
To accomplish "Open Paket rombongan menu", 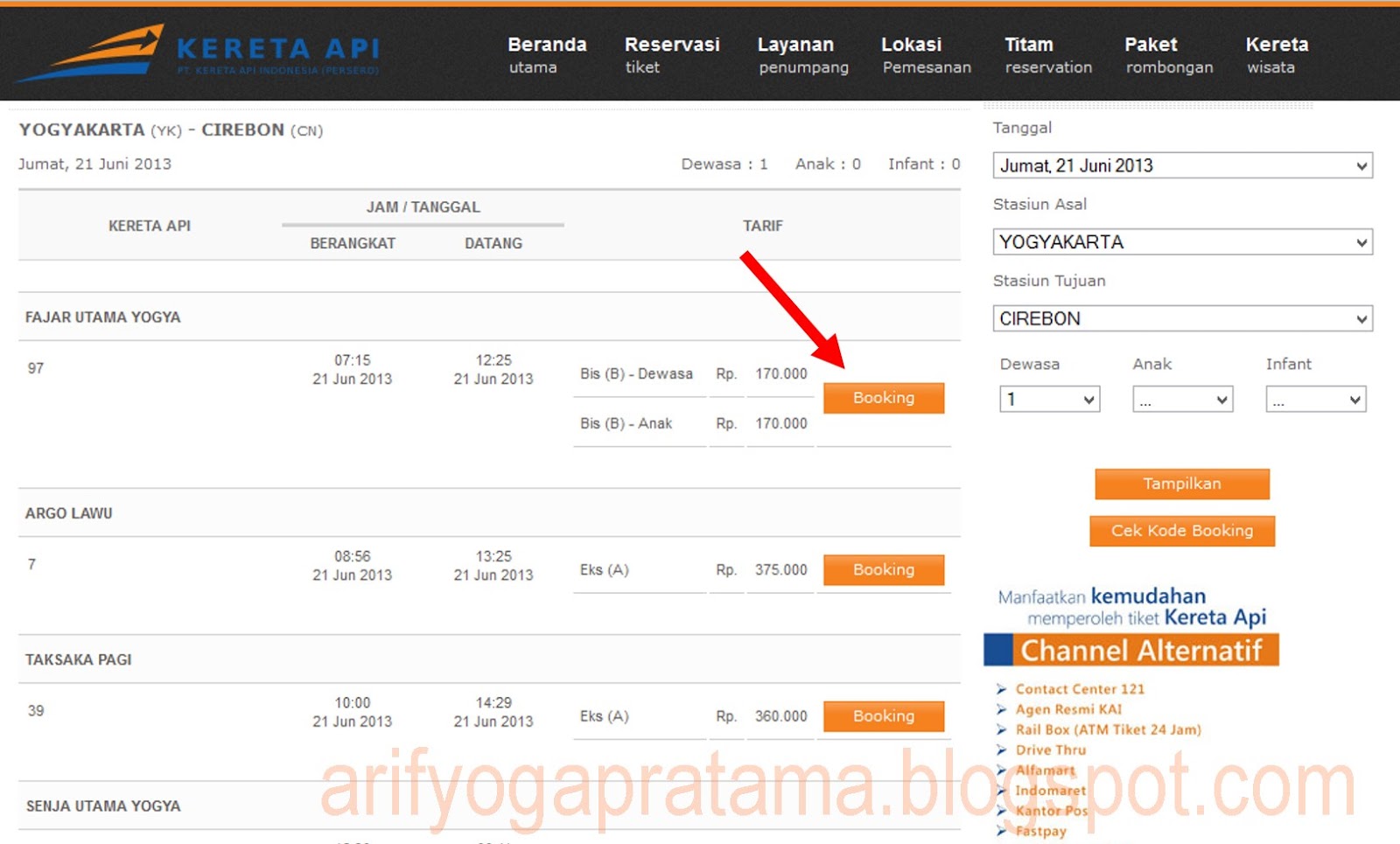I will [x=1169, y=55].
